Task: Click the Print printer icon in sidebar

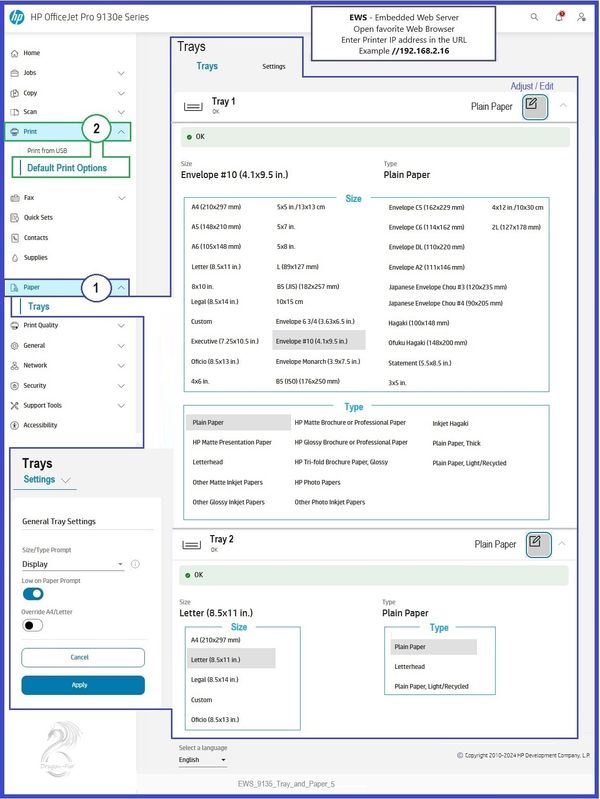Action: pyautogui.click(x=14, y=131)
